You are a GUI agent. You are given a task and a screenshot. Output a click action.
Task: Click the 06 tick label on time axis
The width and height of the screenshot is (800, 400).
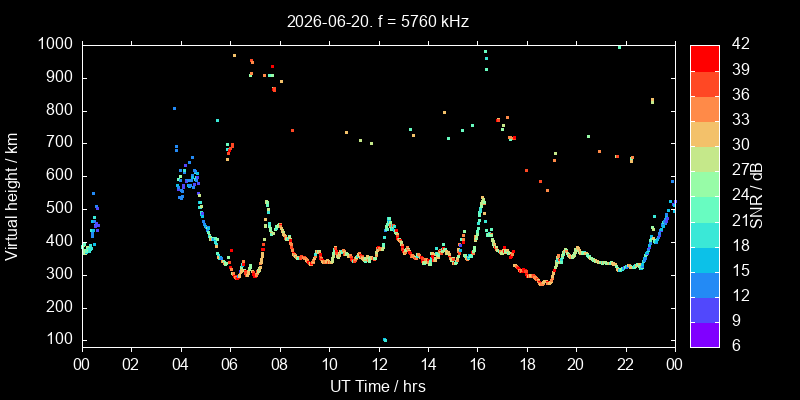231,365
